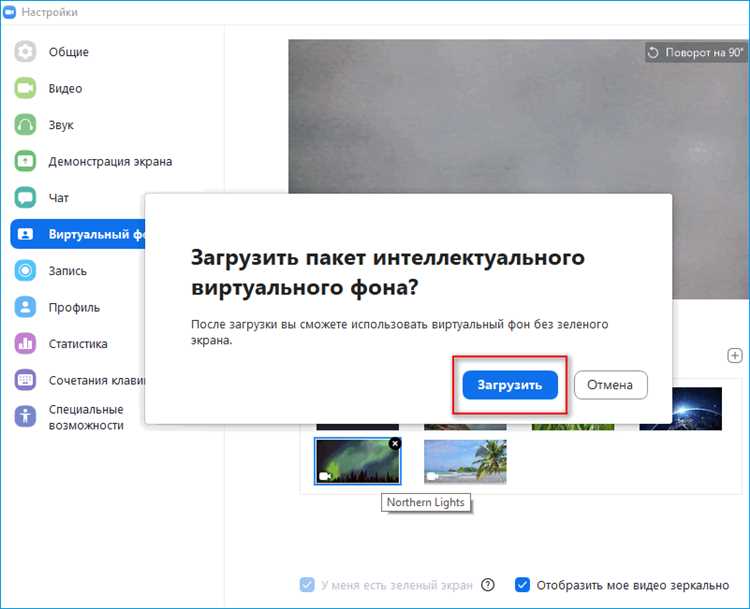This screenshot has width=750, height=609.
Task: Click the Zoom logo in title bar
Action: [9, 12]
